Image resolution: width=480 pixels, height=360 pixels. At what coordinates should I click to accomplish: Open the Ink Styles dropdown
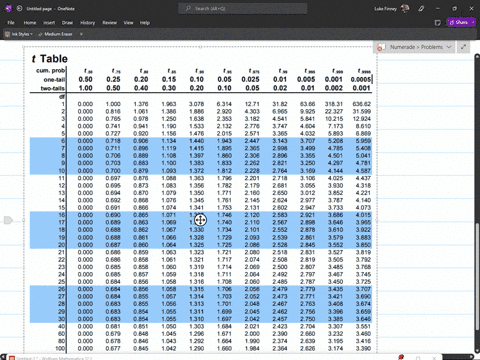[19, 34]
